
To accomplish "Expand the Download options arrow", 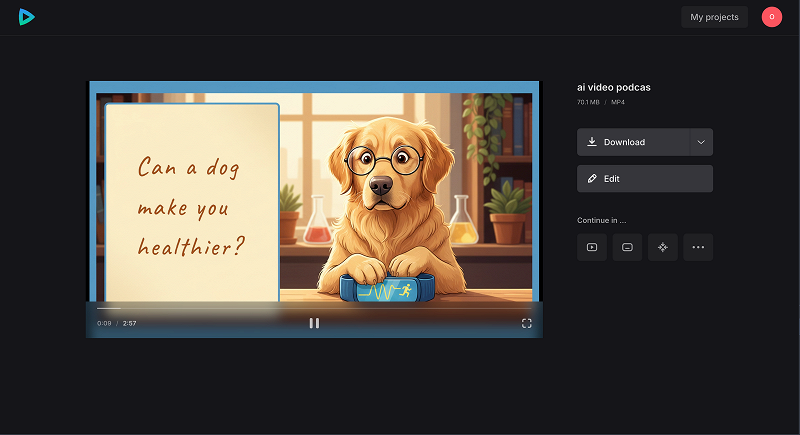I will [x=701, y=142].
